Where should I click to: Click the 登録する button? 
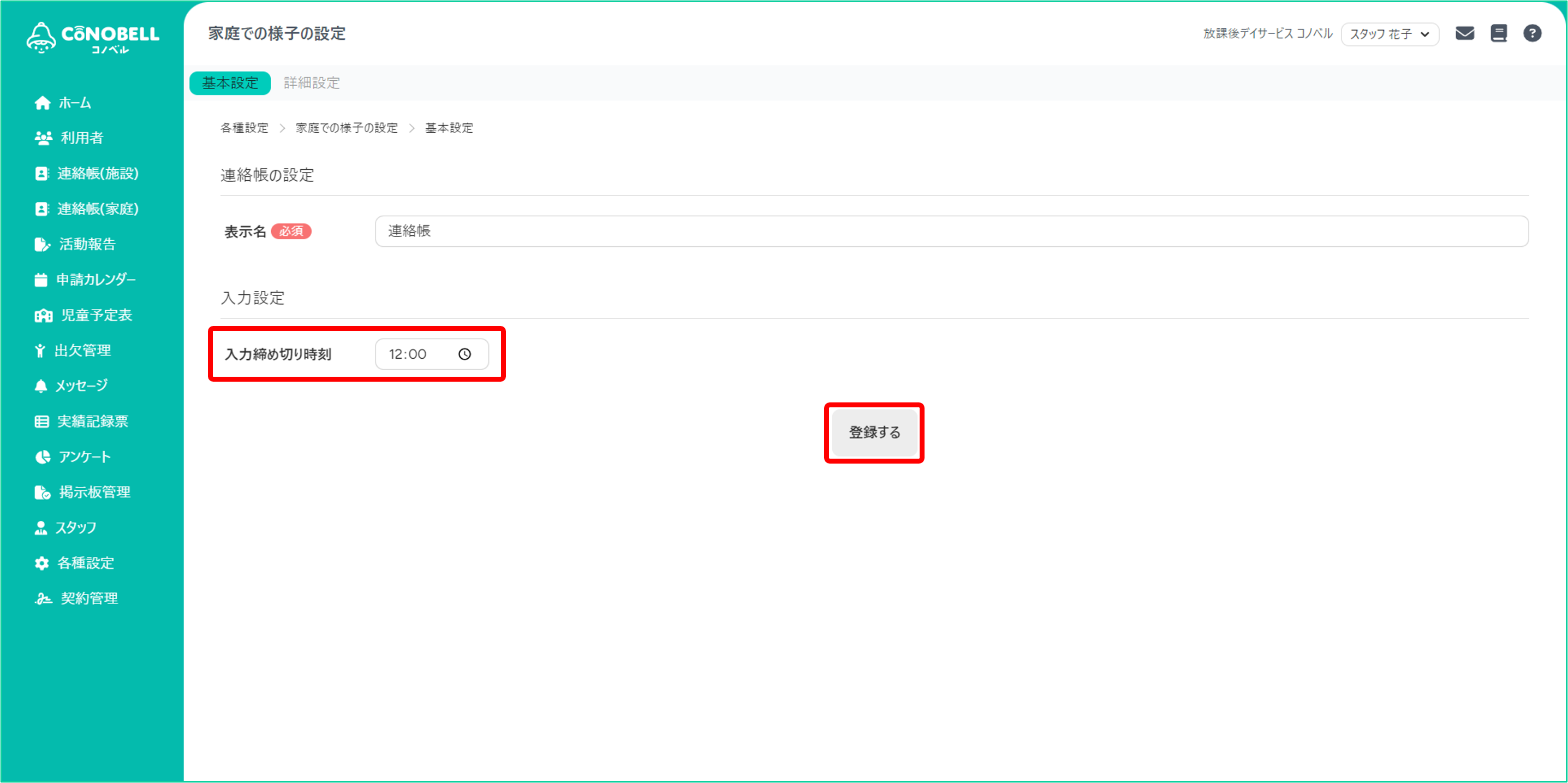point(874,432)
